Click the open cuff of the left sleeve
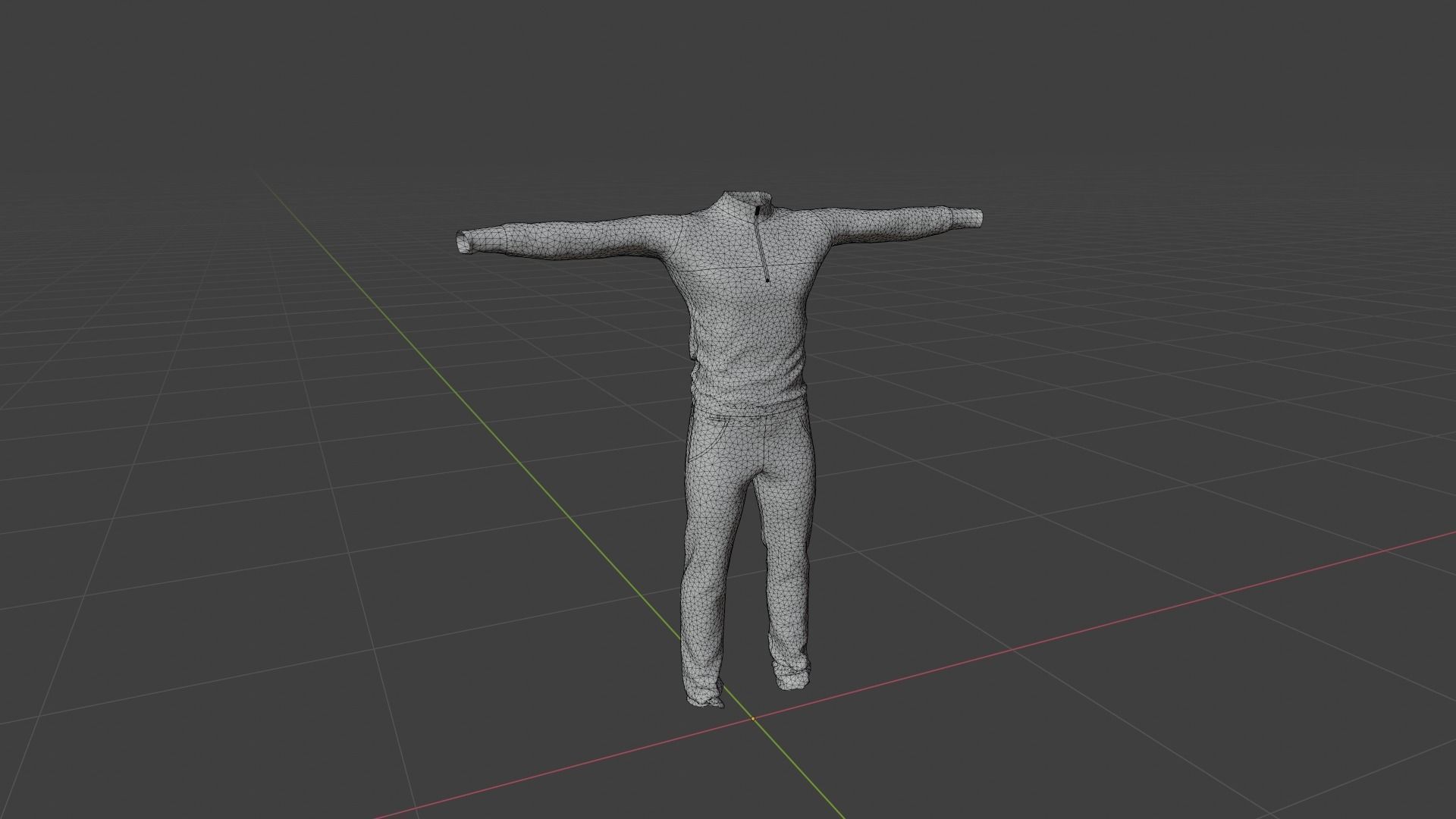The height and width of the screenshot is (819, 1456). tap(464, 243)
